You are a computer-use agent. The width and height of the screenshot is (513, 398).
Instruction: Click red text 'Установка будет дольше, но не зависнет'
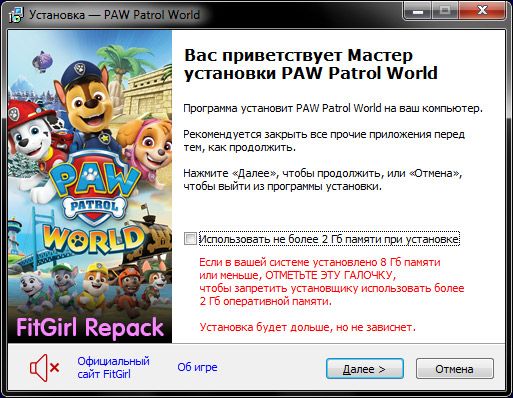point(308,327)
